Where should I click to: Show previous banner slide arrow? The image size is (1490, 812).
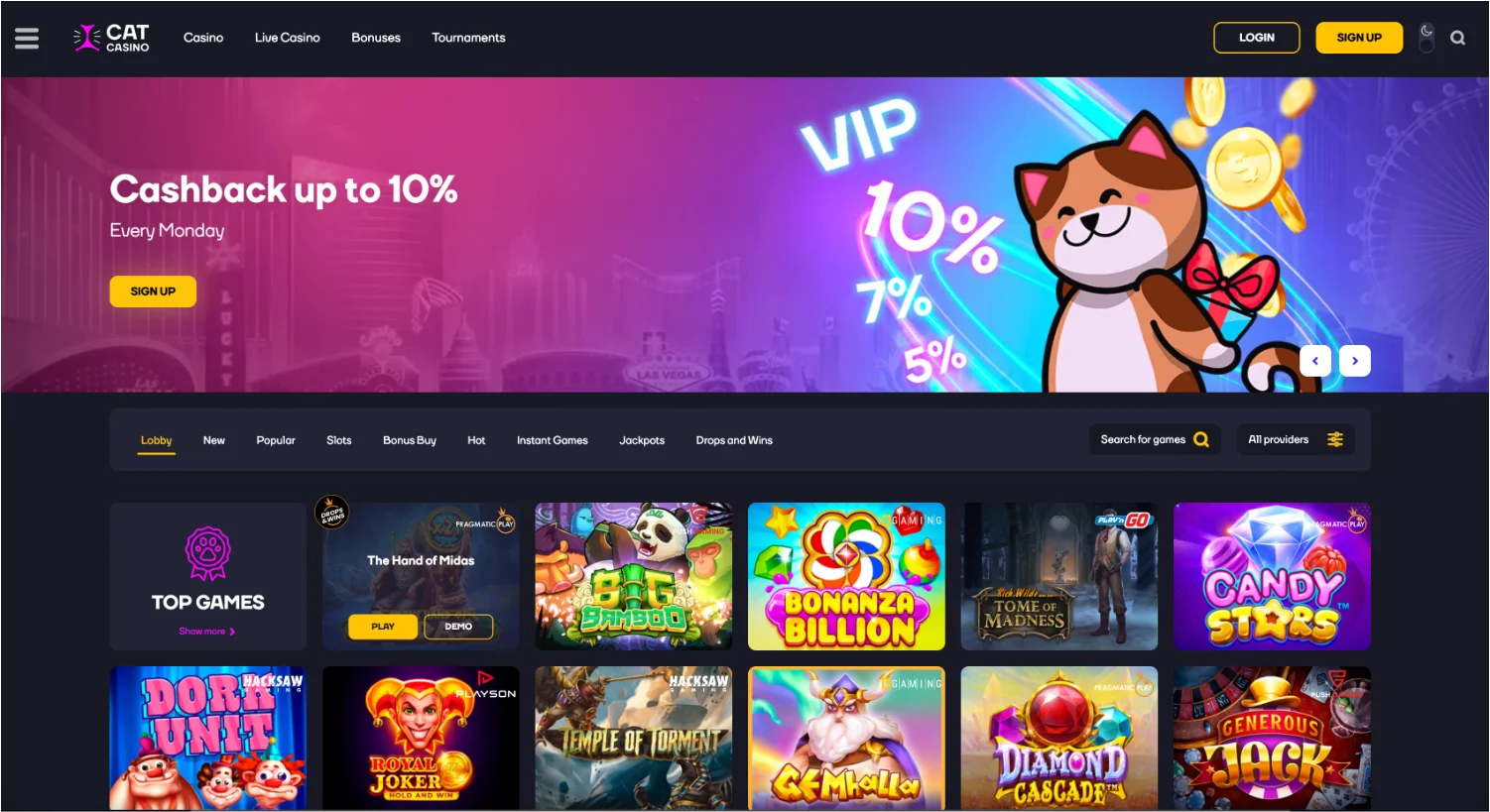(x=1315, y=361)
